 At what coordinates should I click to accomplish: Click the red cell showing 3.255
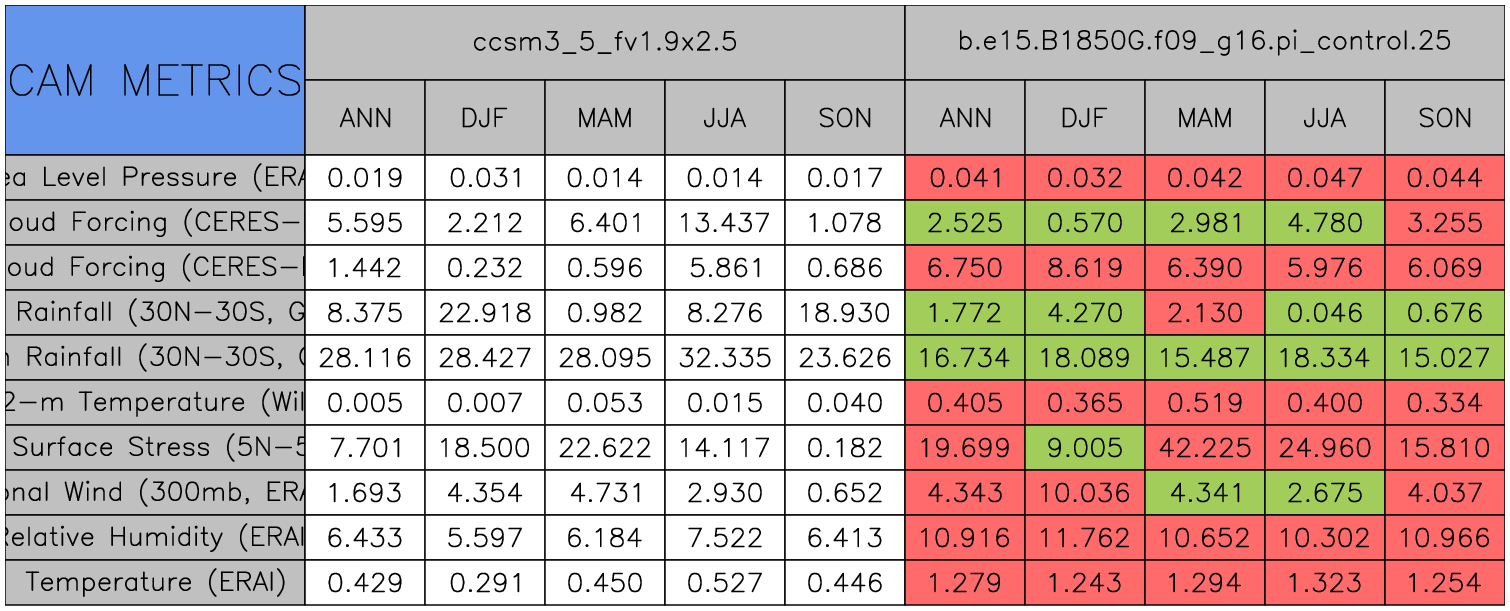pyautogui.click(x=1445, y=222)
